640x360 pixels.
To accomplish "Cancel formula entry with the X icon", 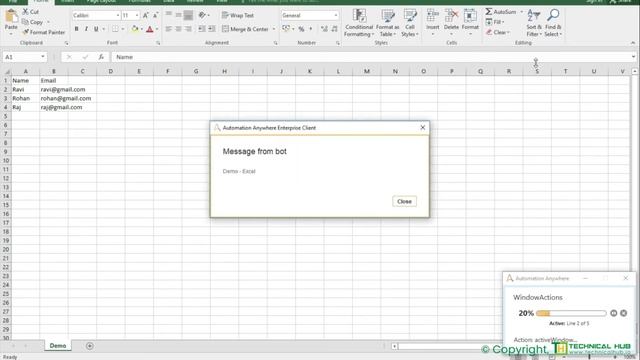I will coord(69,57).
